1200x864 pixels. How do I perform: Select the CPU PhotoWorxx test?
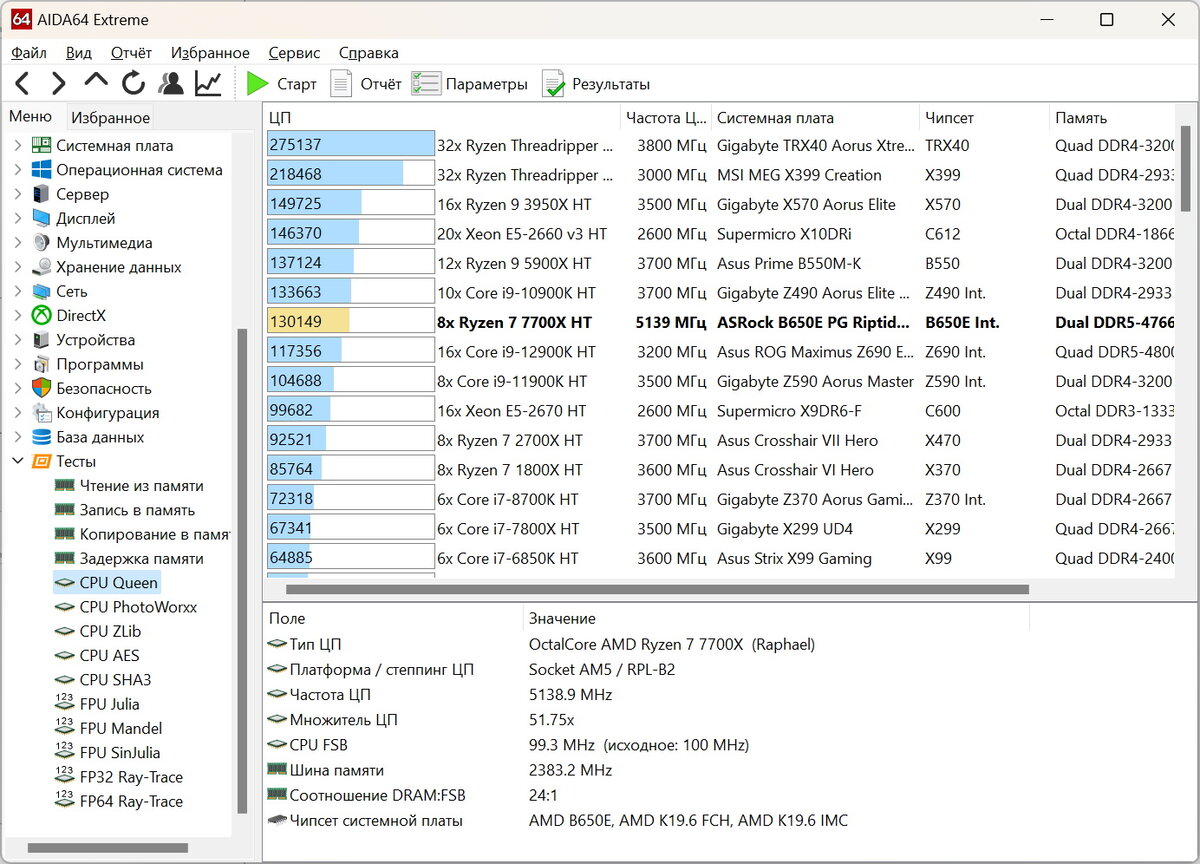click(126, 607)
